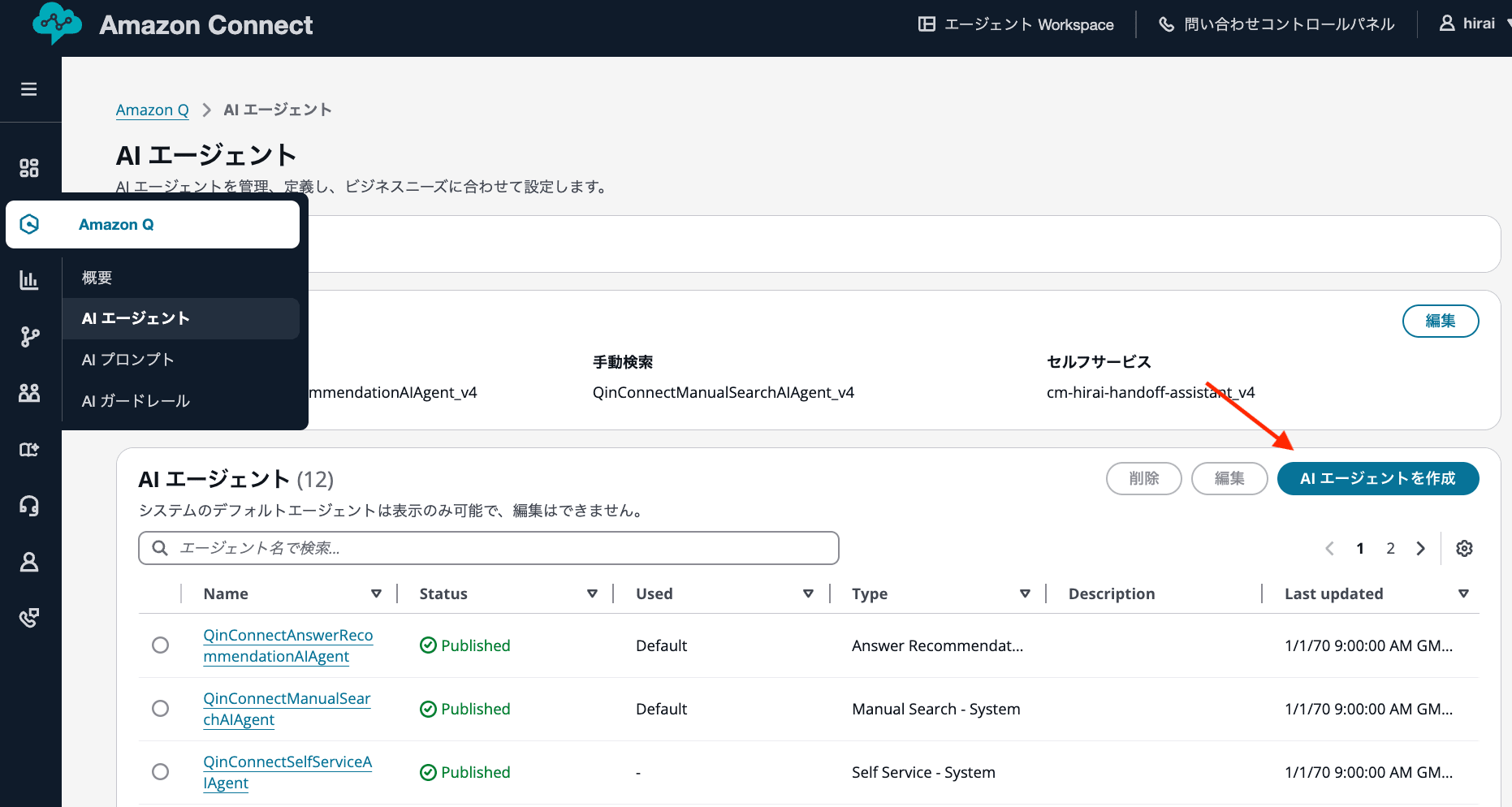
Task: Open the users group sidebar icon
Action: click(x=29, y=393)
